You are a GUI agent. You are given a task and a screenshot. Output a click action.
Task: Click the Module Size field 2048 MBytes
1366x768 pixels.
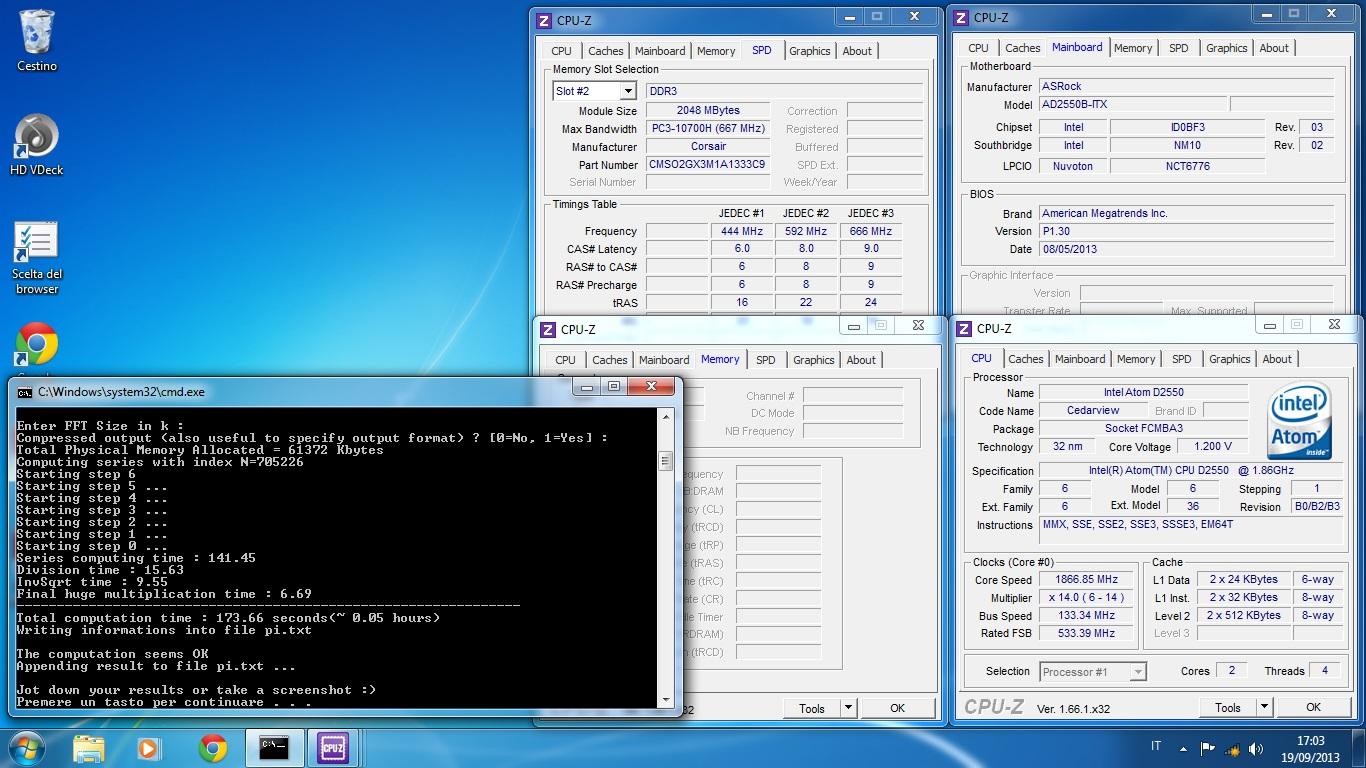click(x=708, y=111)
